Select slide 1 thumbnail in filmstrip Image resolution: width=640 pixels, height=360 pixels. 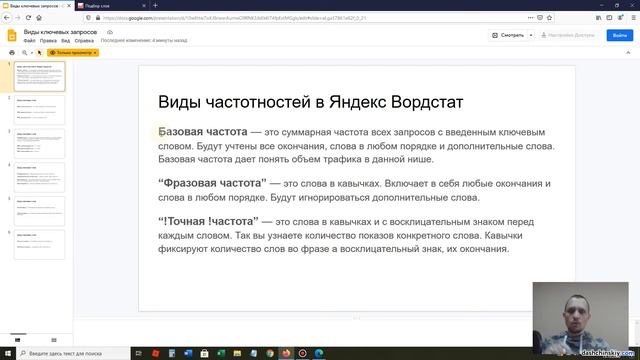(x=40, y=76)
